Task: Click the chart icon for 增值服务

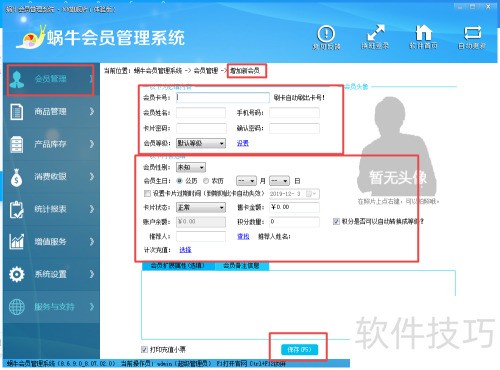Action: point(17,241)
